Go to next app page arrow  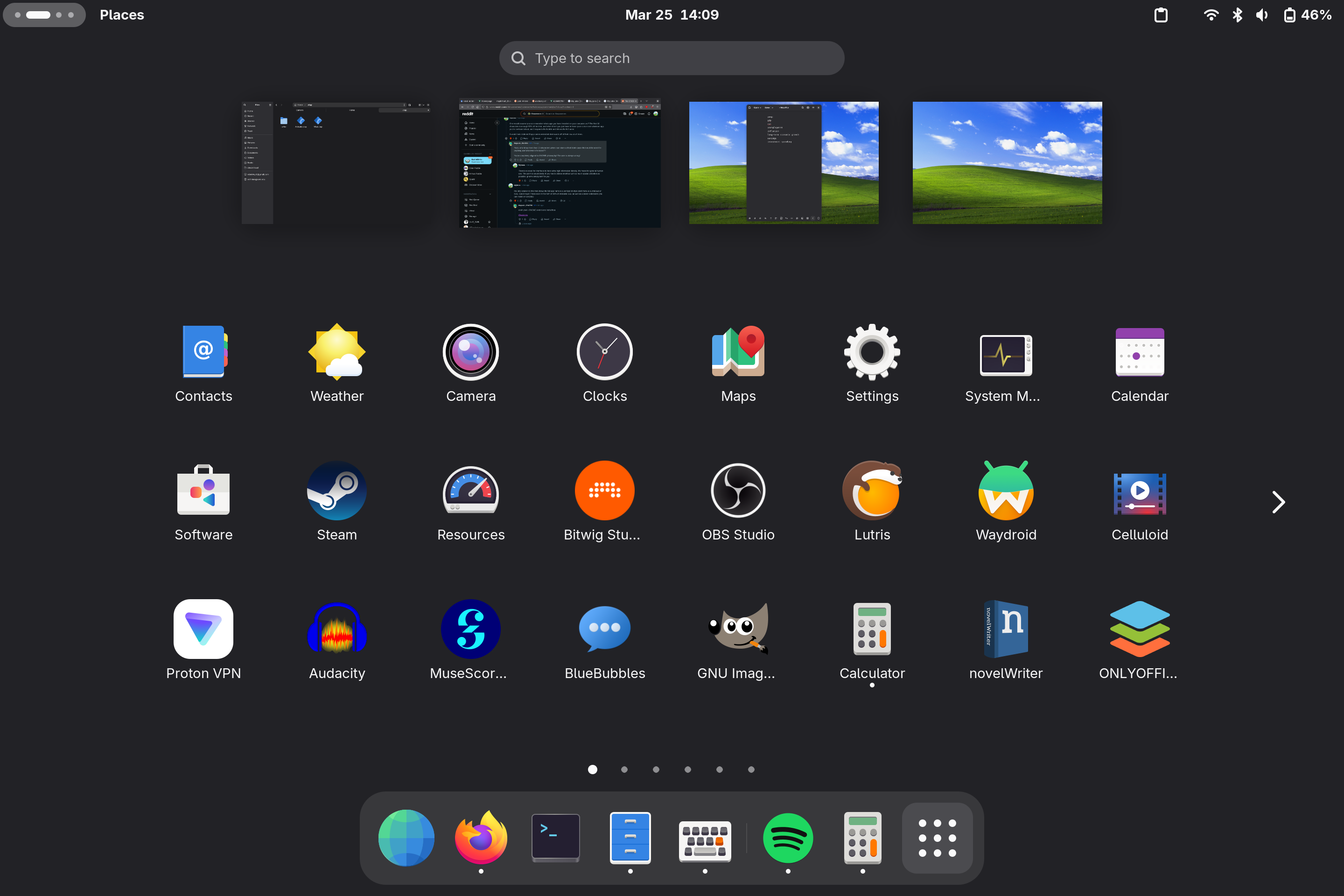click(1278, 502)
